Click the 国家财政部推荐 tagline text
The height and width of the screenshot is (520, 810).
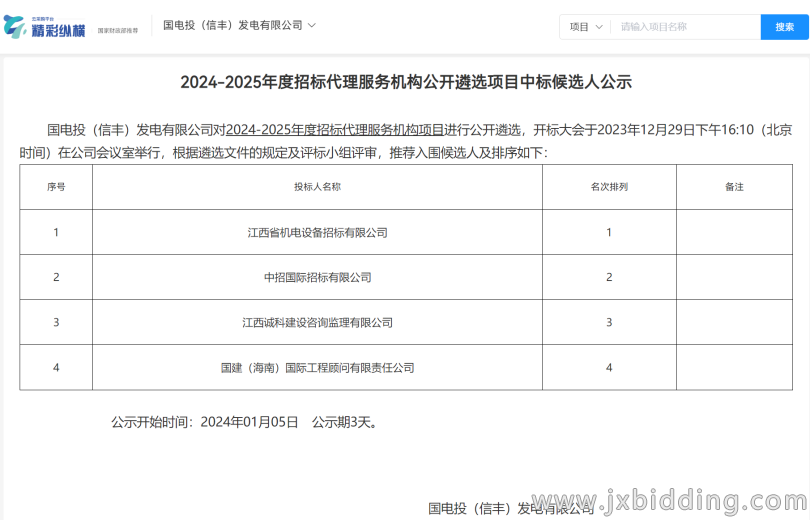tap(117, 32)
